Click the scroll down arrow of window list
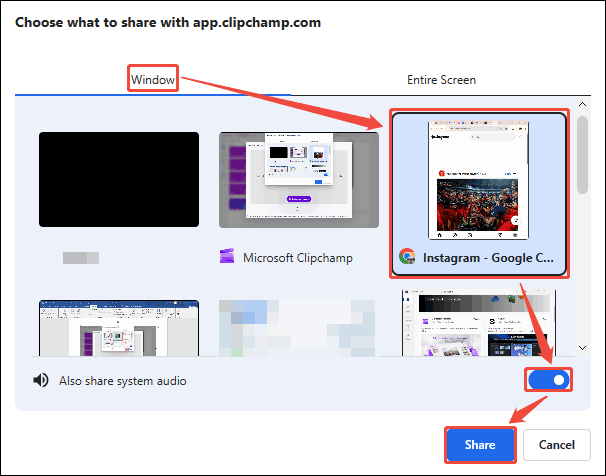The image size is (606, 476). point(582,348)
